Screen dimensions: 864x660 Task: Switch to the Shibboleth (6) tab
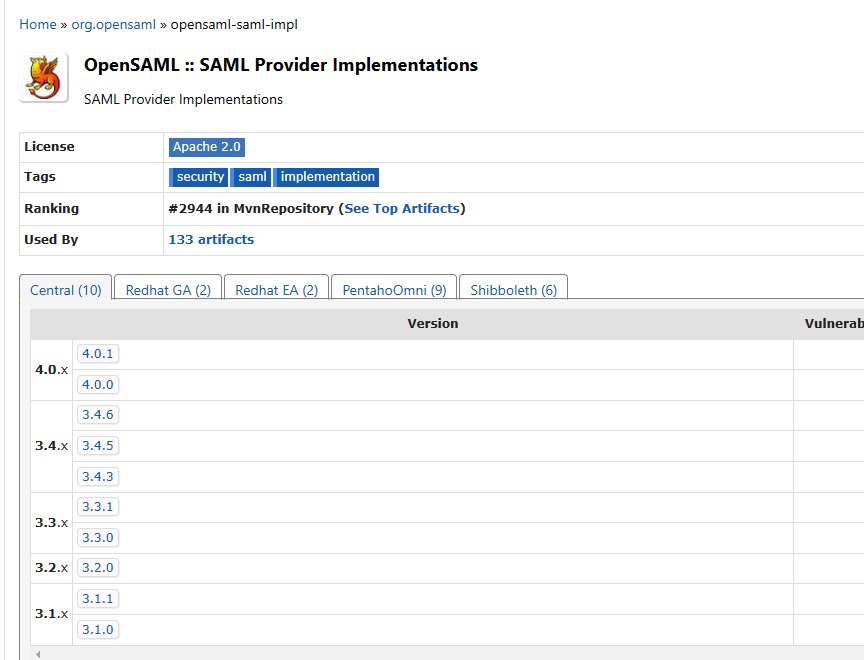point(514,288)
